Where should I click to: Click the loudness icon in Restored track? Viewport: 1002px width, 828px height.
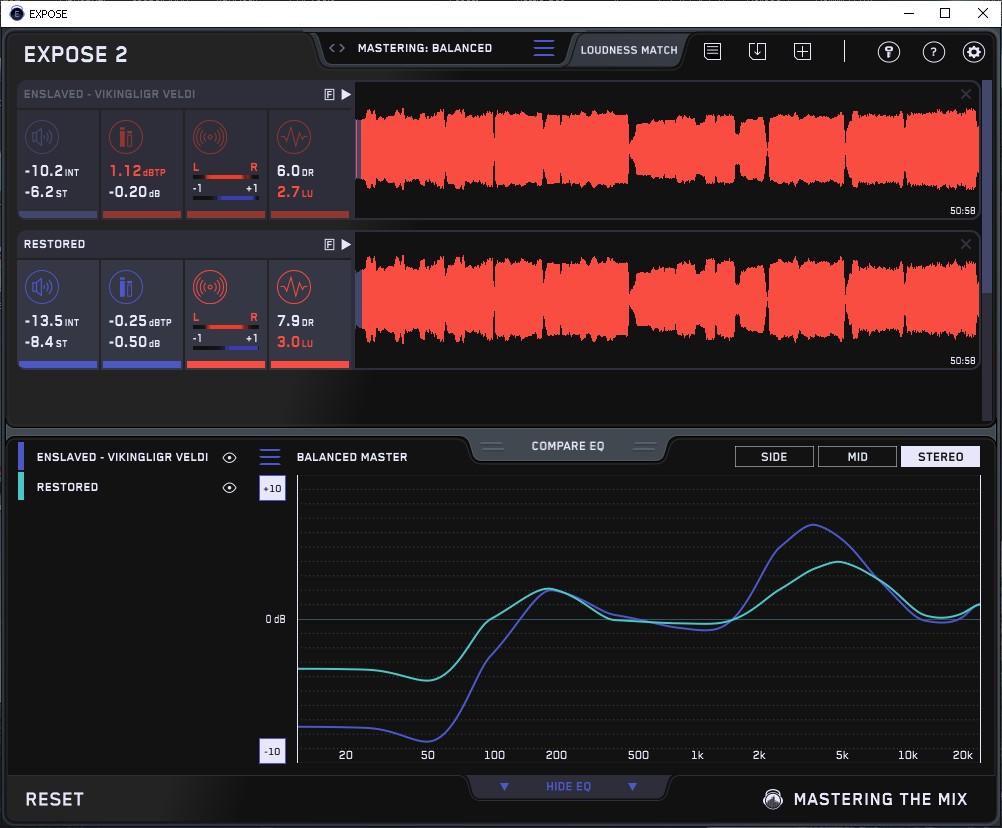point(42,287)
